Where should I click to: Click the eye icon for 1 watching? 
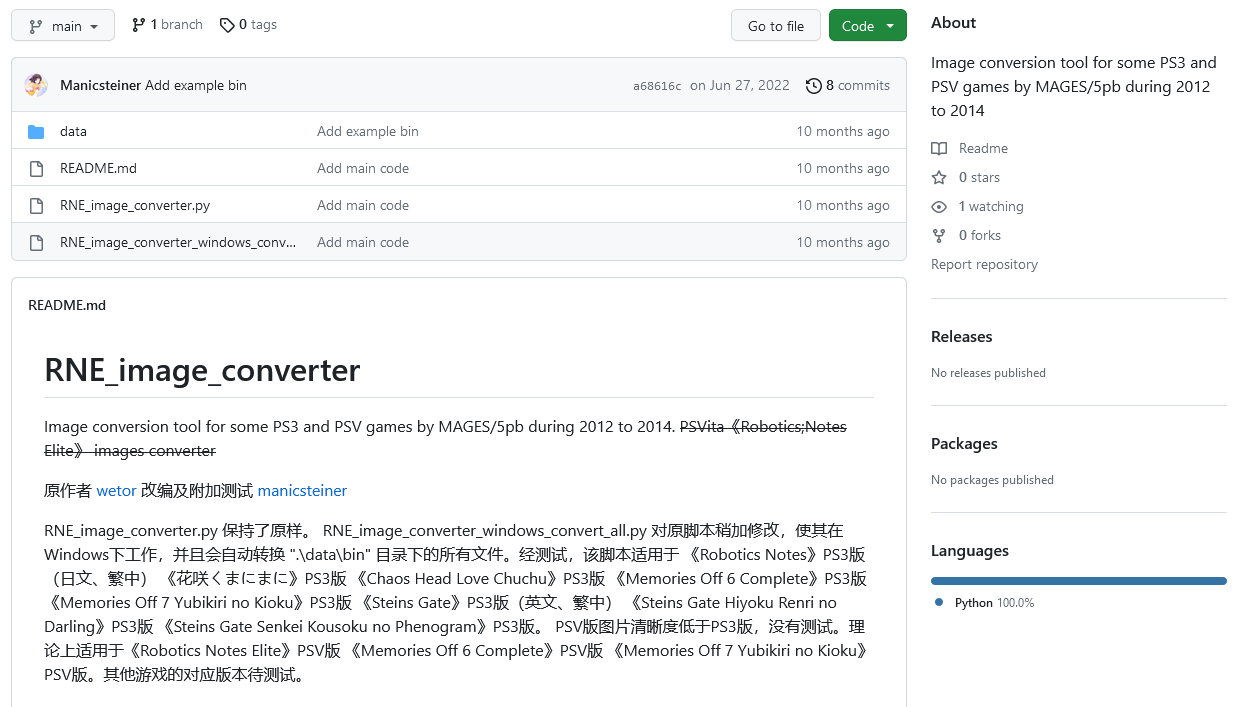click(939, 207)
